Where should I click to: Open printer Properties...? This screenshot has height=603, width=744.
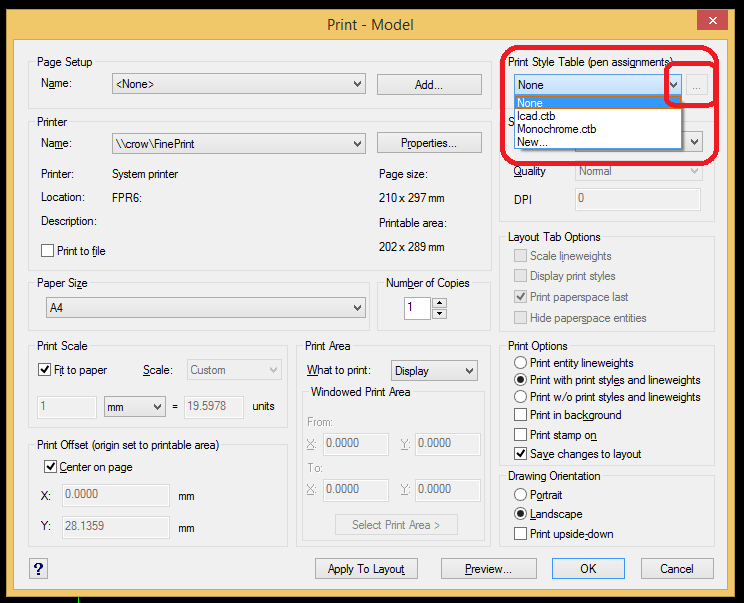click(x=429, y=143)
